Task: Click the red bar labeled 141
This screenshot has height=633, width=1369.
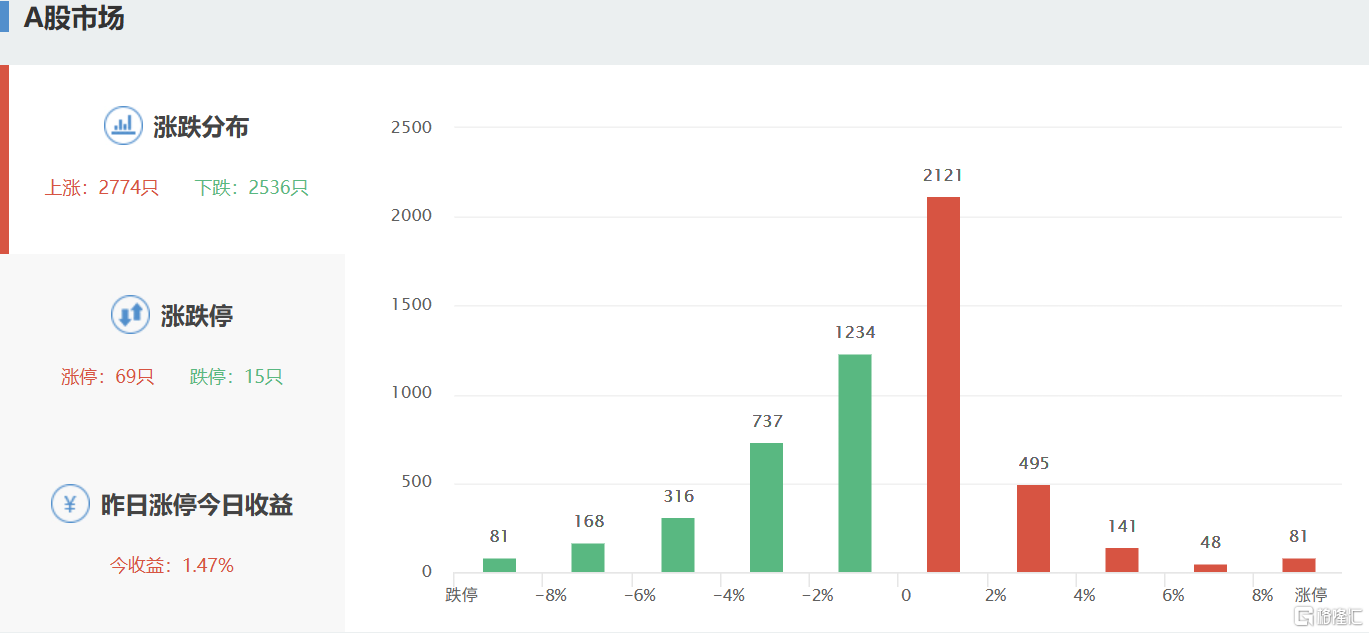Action: pyautogui.click(x=1122, y=560)
